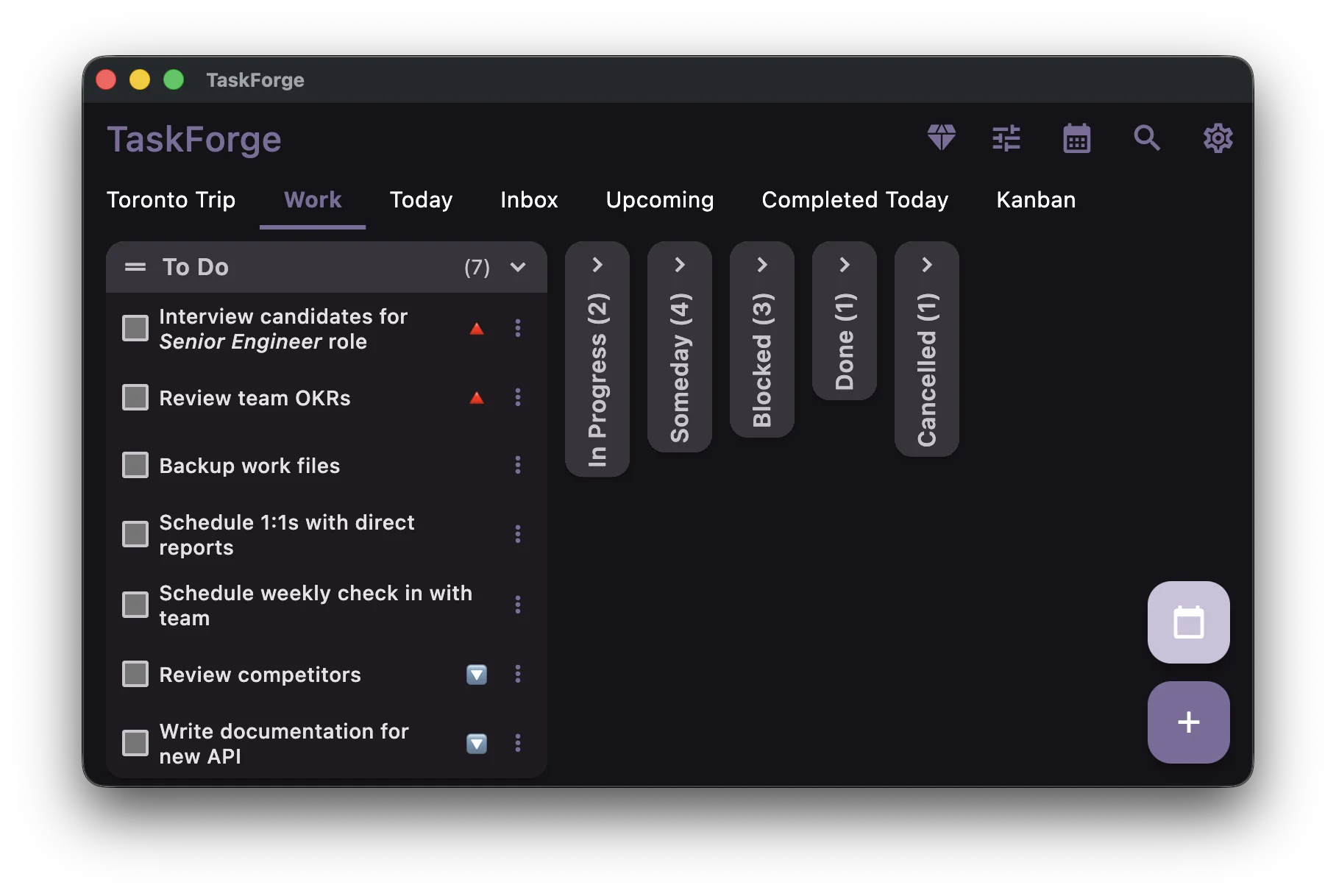Check the Write documentation for new API checkbox

click(135, 743)
